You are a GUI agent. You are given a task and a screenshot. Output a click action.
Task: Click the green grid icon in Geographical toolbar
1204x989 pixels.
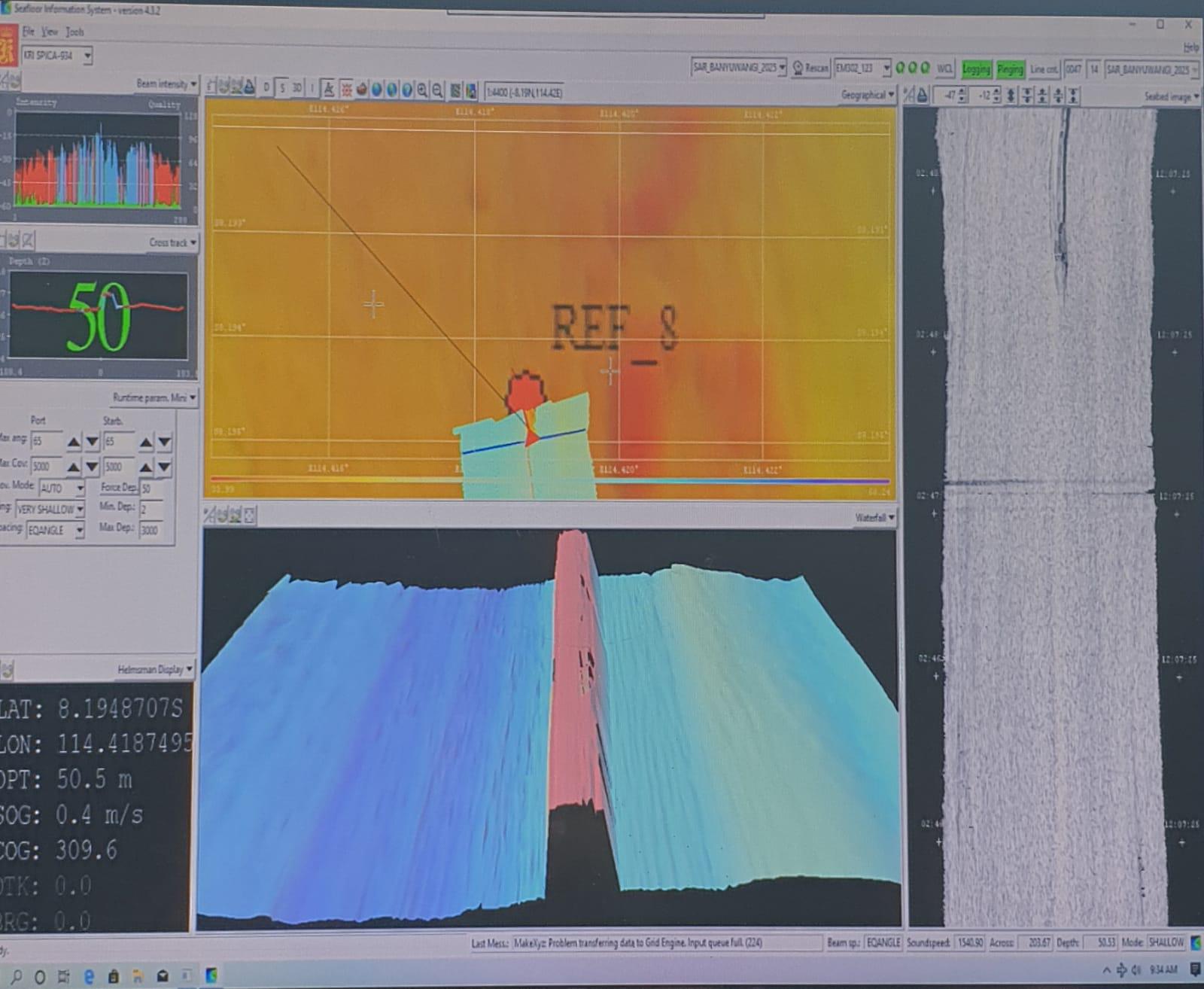pos(455,91)
